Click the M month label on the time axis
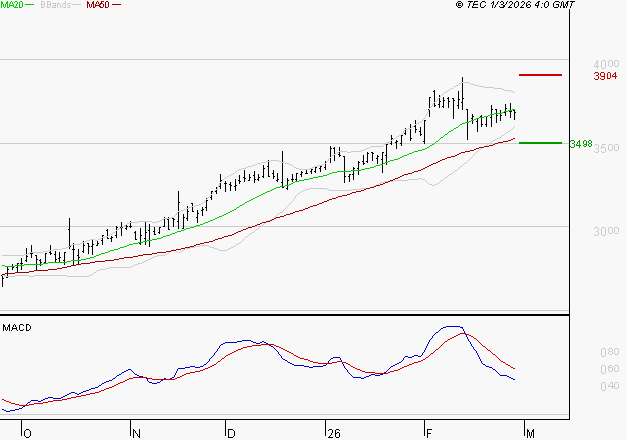 click(x=530, y=434)
